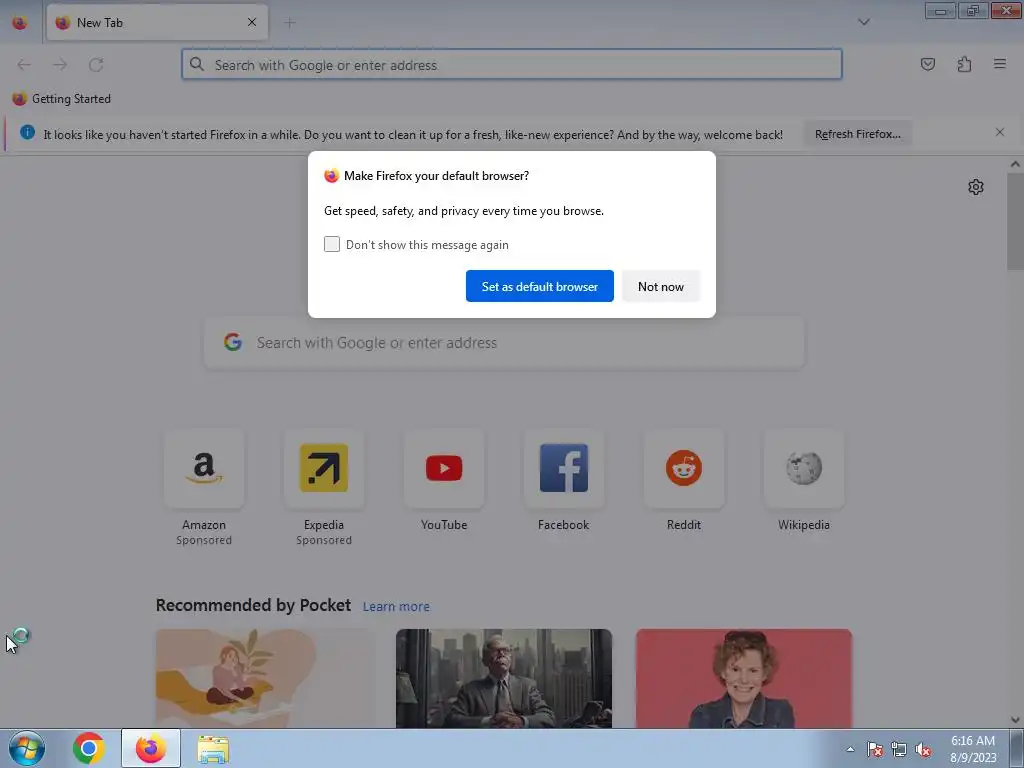Click the Show desktop strip at the taskbar end
Screen dimensions: 1024x768
click(x=1017, y=748)
